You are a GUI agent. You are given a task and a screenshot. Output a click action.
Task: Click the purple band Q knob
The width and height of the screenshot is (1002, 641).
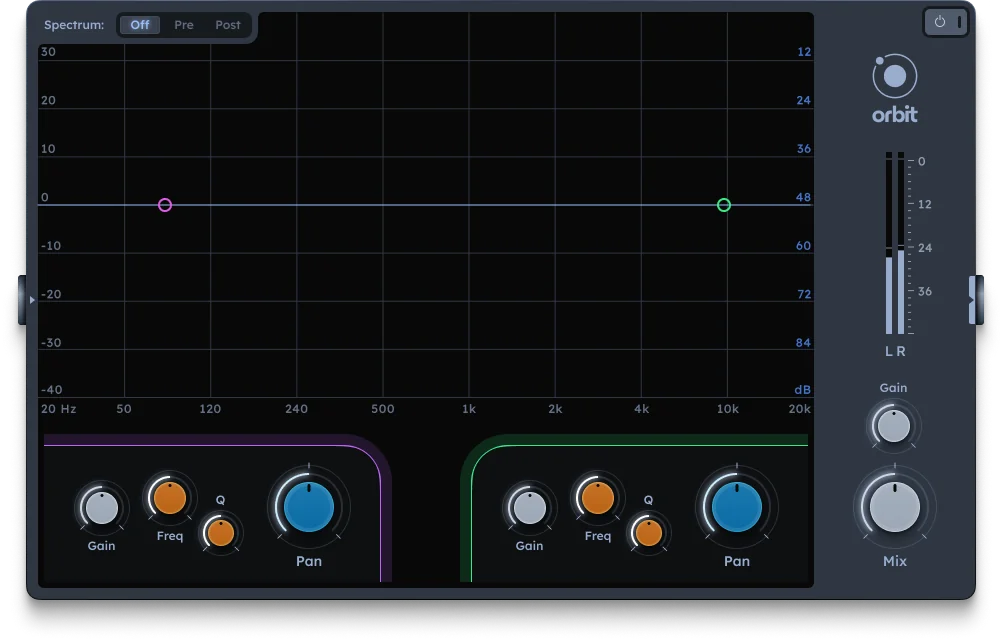(220, 533)
